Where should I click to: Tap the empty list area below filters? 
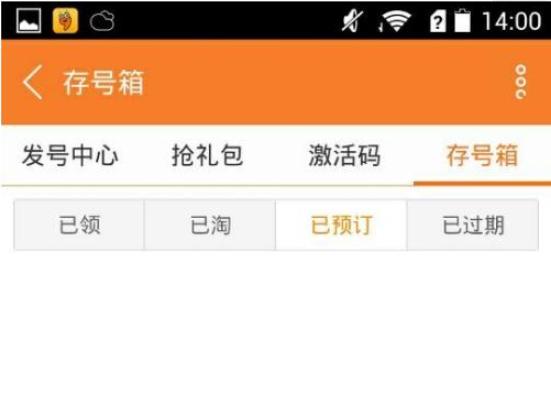click(276, 331)
